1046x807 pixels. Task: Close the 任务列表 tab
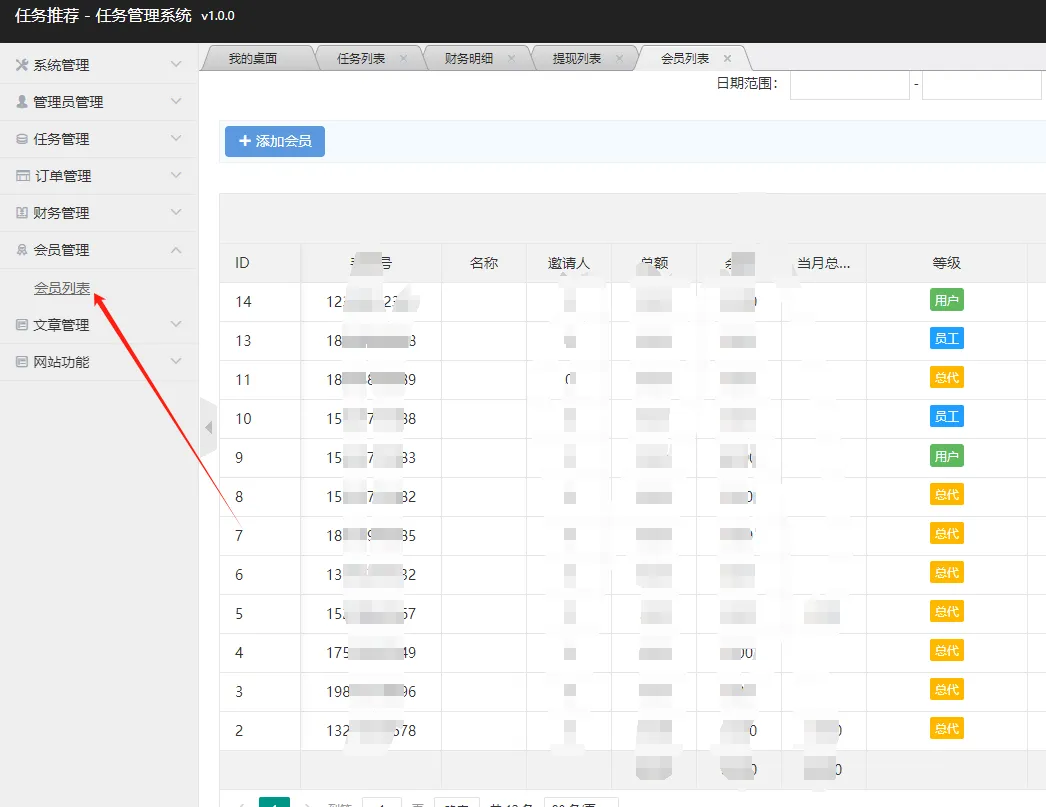(404, 59)
